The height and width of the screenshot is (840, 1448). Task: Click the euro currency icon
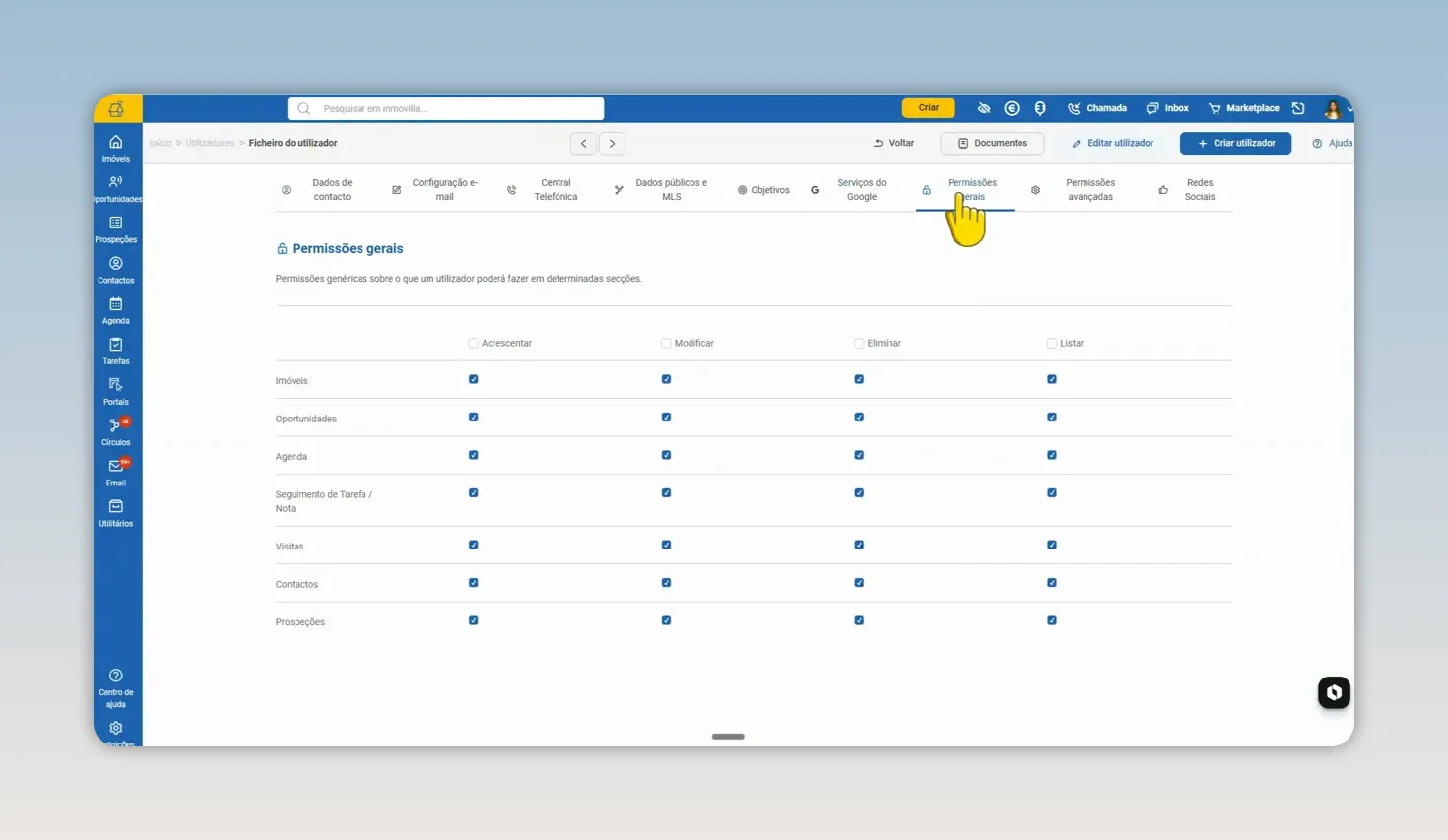[1012, 108]
